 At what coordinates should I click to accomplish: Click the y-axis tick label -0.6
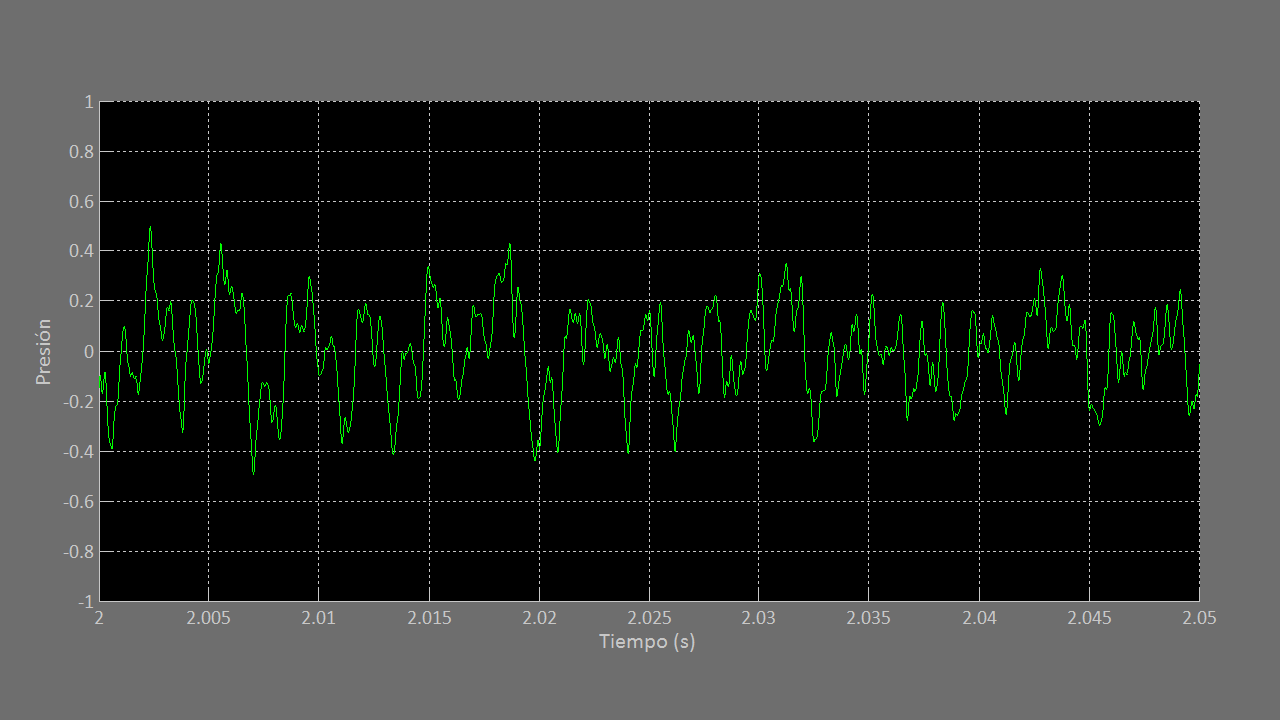[x=79, y=502]
